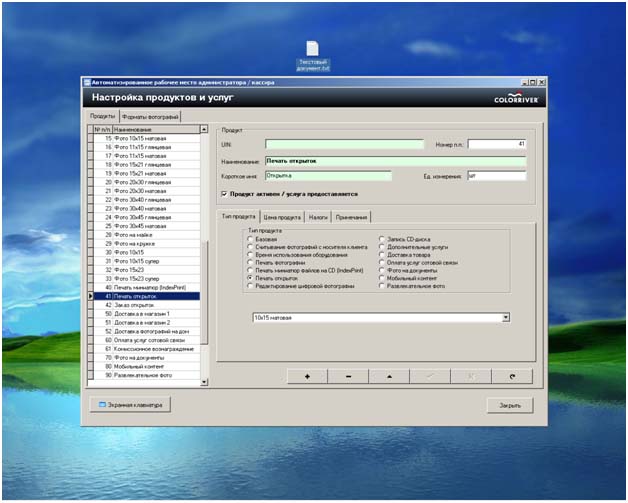The image size is (628, 503).
Task: Click the keyboard icon on Экранная клавиатура
Action: pyautogui.click(x=101, y=405)
